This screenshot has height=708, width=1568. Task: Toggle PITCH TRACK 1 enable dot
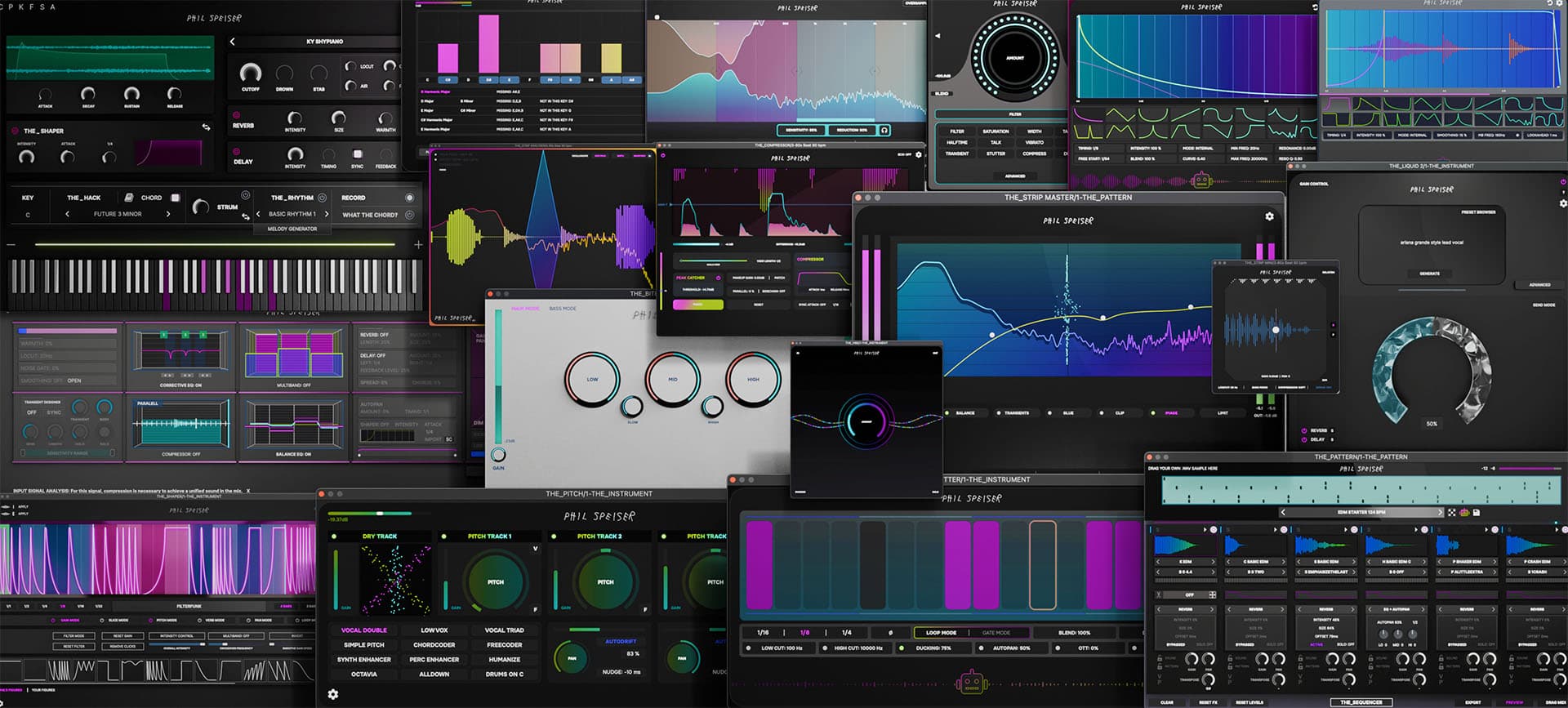[443, 537]
